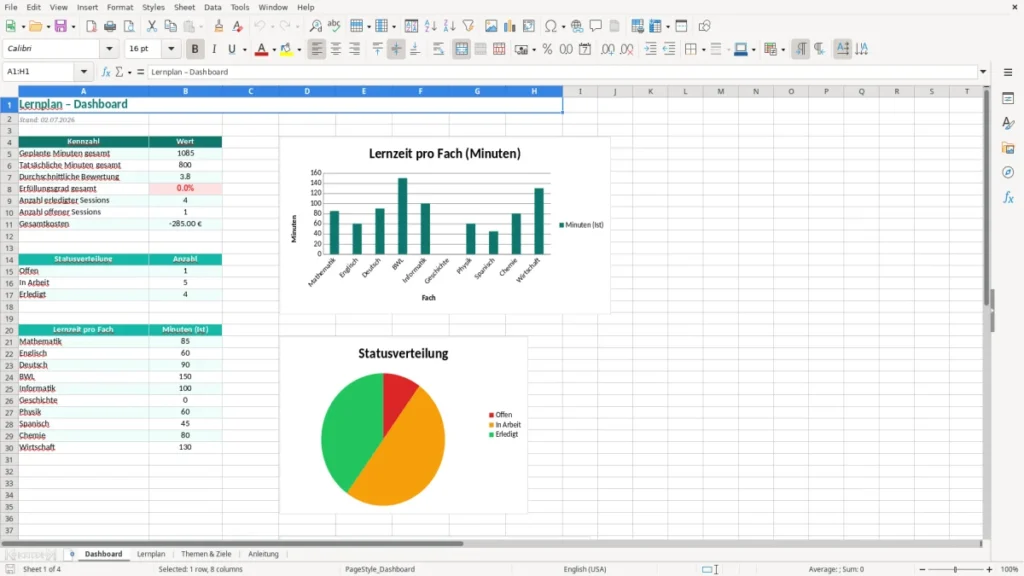This screenshot has width=1024, height=576.
Task: Toggle Align Right
Action: (x=355, y=49)
